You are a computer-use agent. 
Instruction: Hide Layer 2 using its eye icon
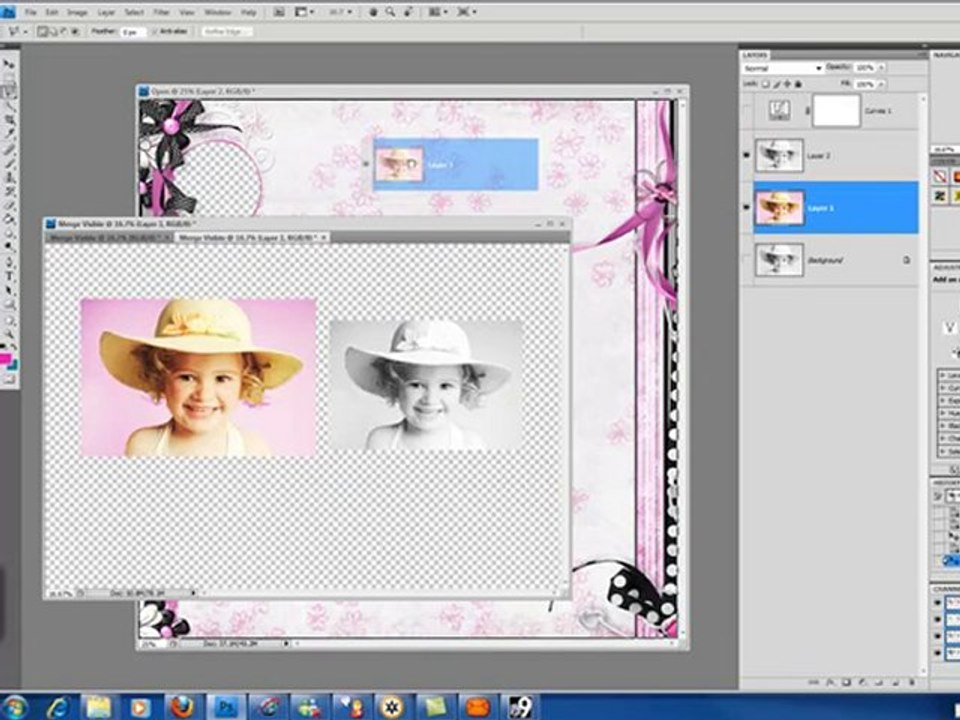(746, 156)
